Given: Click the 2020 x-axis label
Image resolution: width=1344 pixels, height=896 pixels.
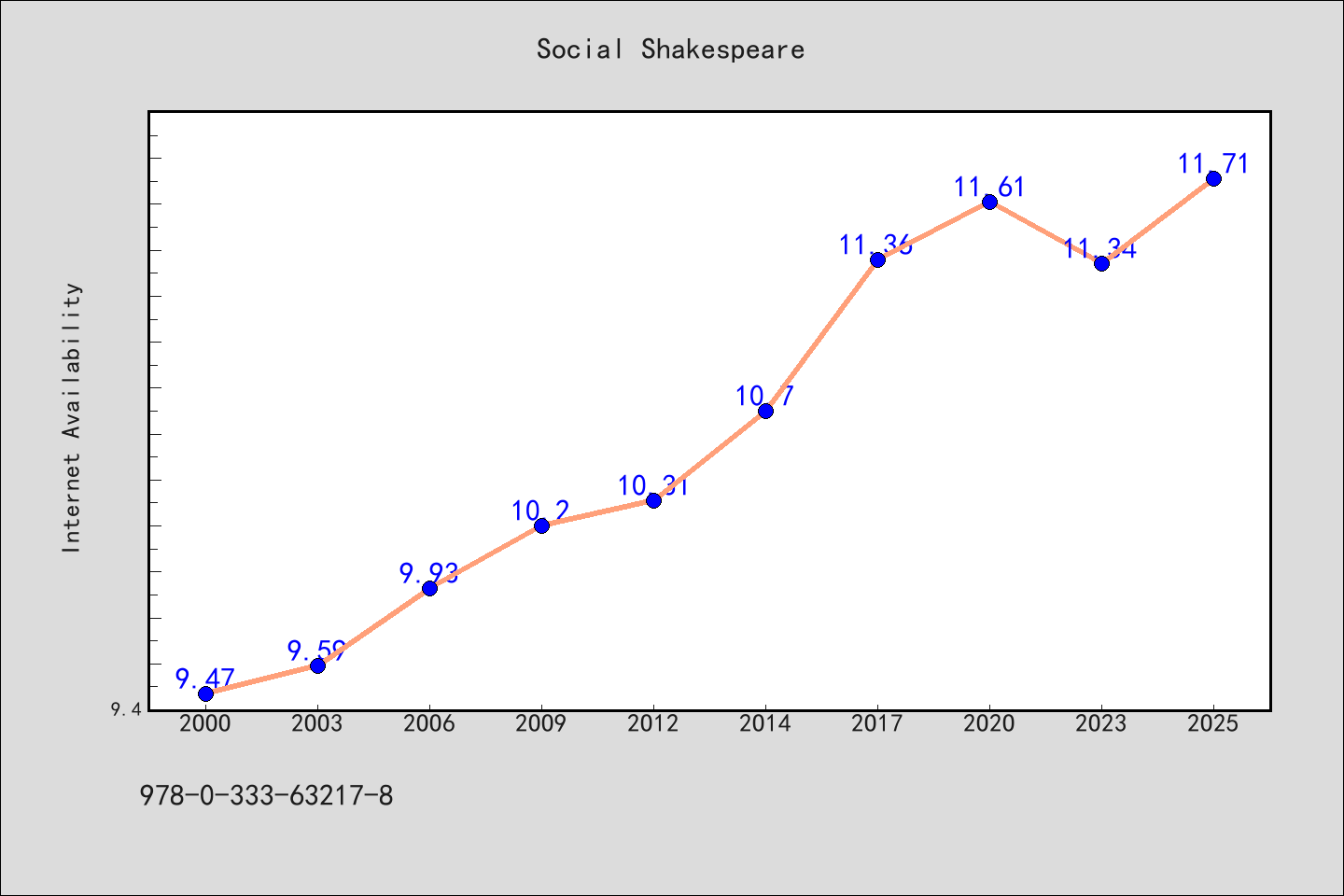Looking at the screenshot, I should point(989,724).
